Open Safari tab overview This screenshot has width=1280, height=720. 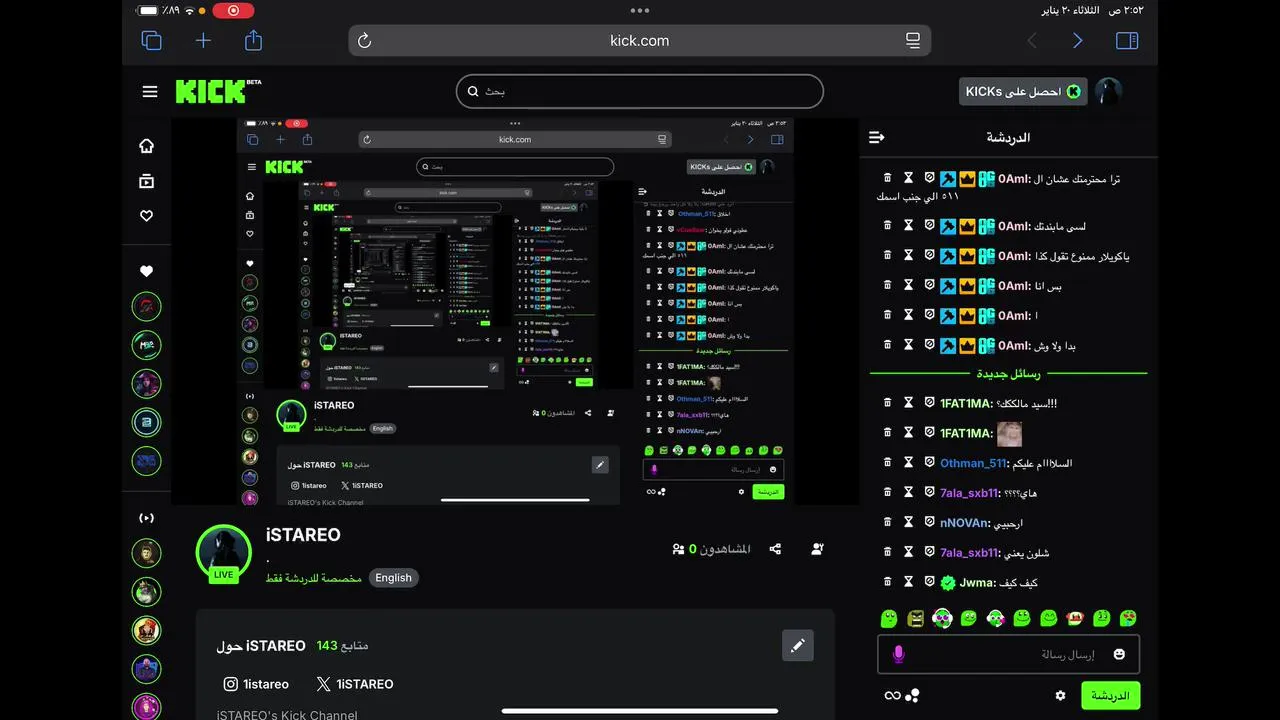coord(152,40)
